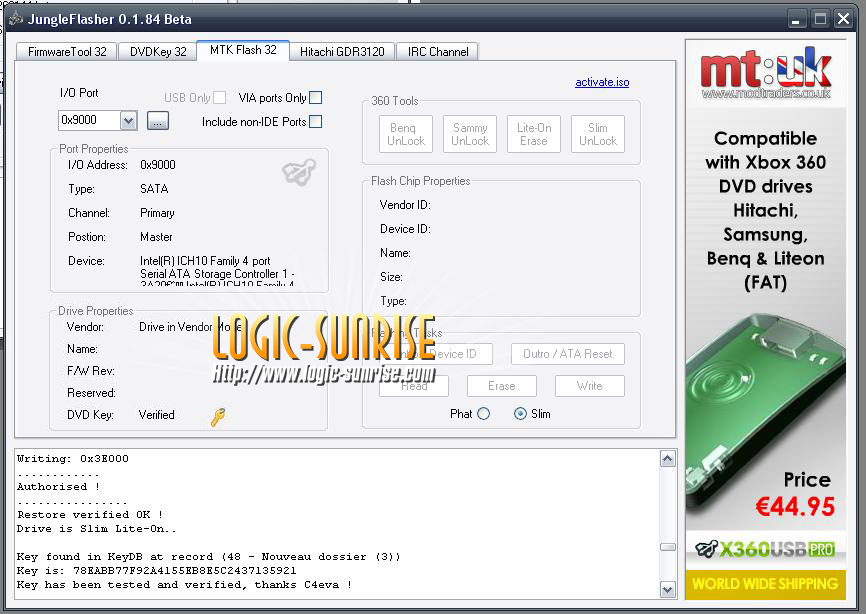Select the Phat radio button

[x=483, y=414]
